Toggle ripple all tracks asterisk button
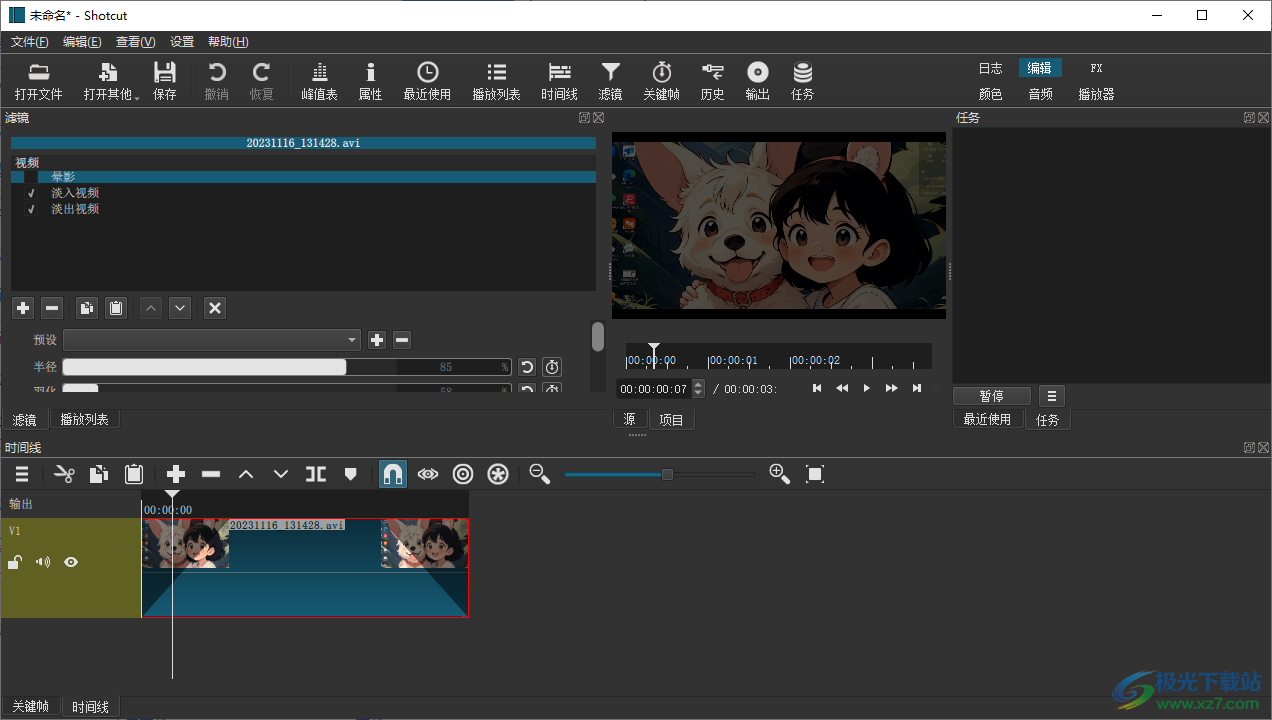The width and height of the screenshot is (1272, 720). pyautogui.click(x=498, y=474)
